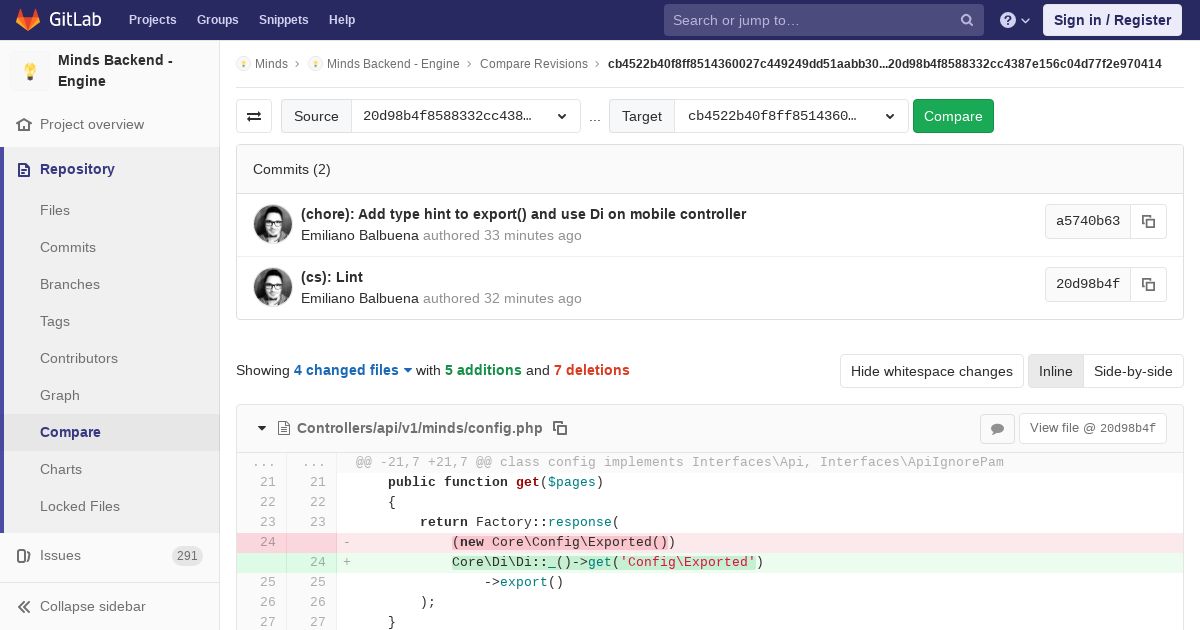The width and height of the screenshot is (1200, 630).
Task: Open commit hash 20d98b4f
Action: 1088,284
